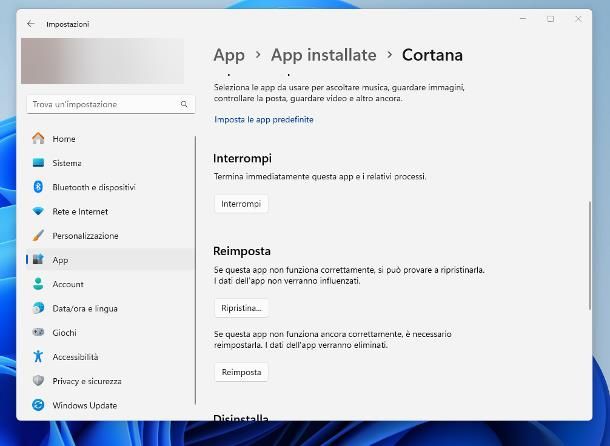The image size is (610, 446).
Task: Open Imposta le app predefinite link
Action: tap(264, 119)
